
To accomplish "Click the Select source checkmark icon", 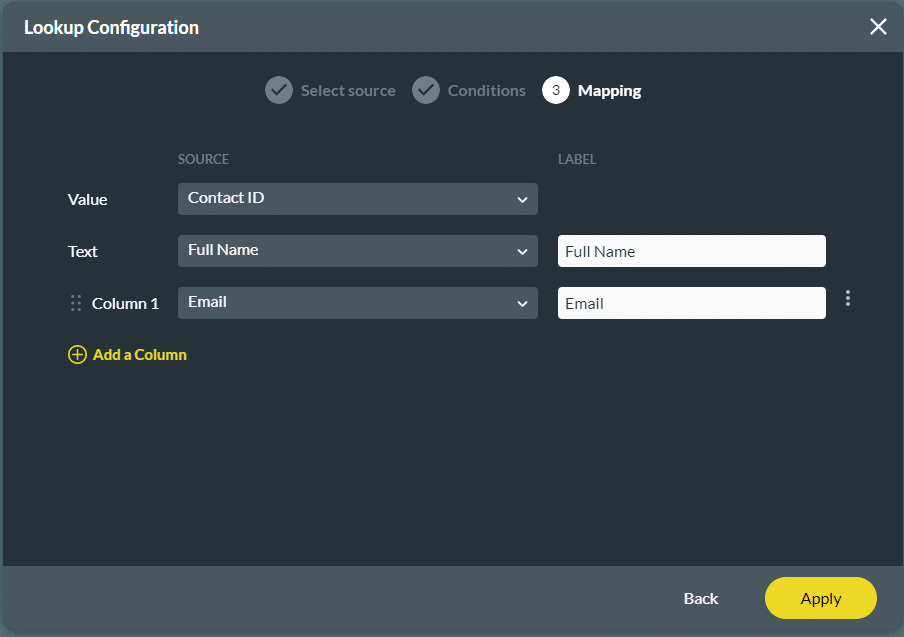I will (x=279, y=91).
